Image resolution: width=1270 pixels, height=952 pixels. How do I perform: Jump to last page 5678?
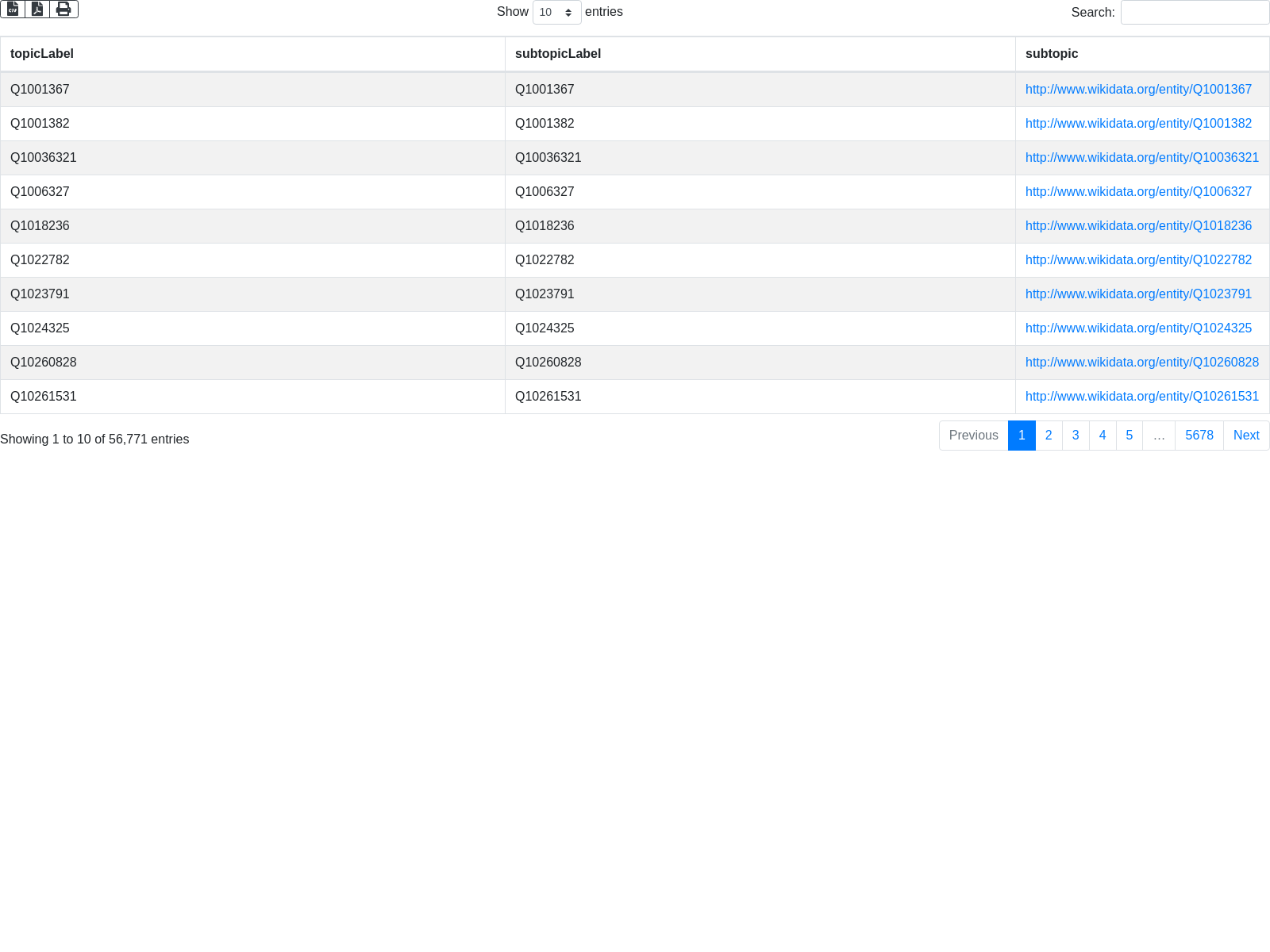[1199, 436]
